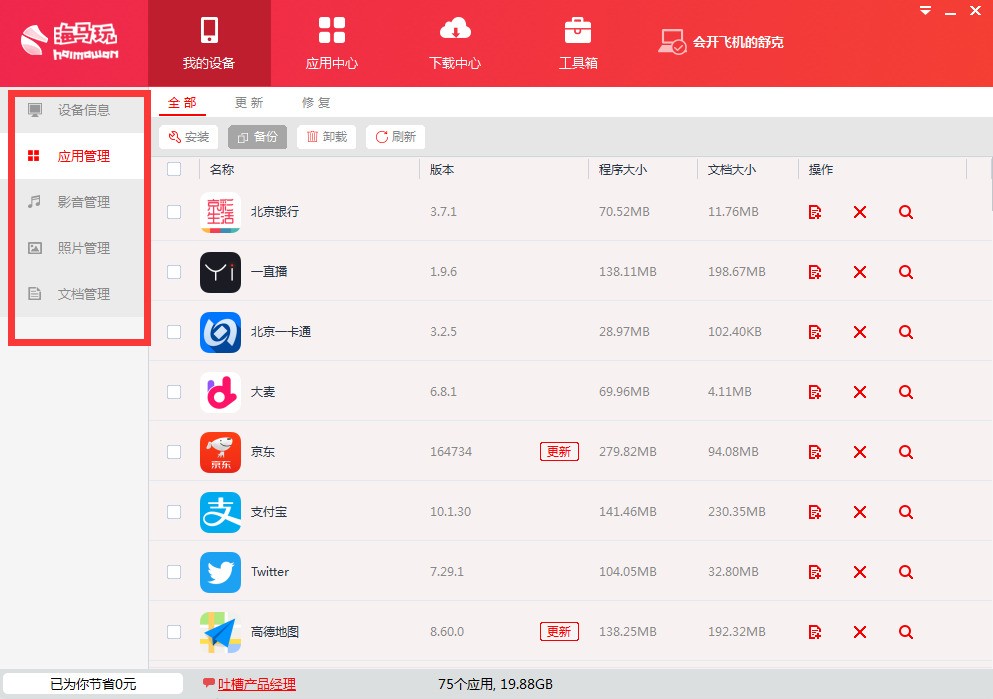Uninstall 支付宝 with its X icon
This screenshot has height=699, width=993.
click(x=860, y=512)
